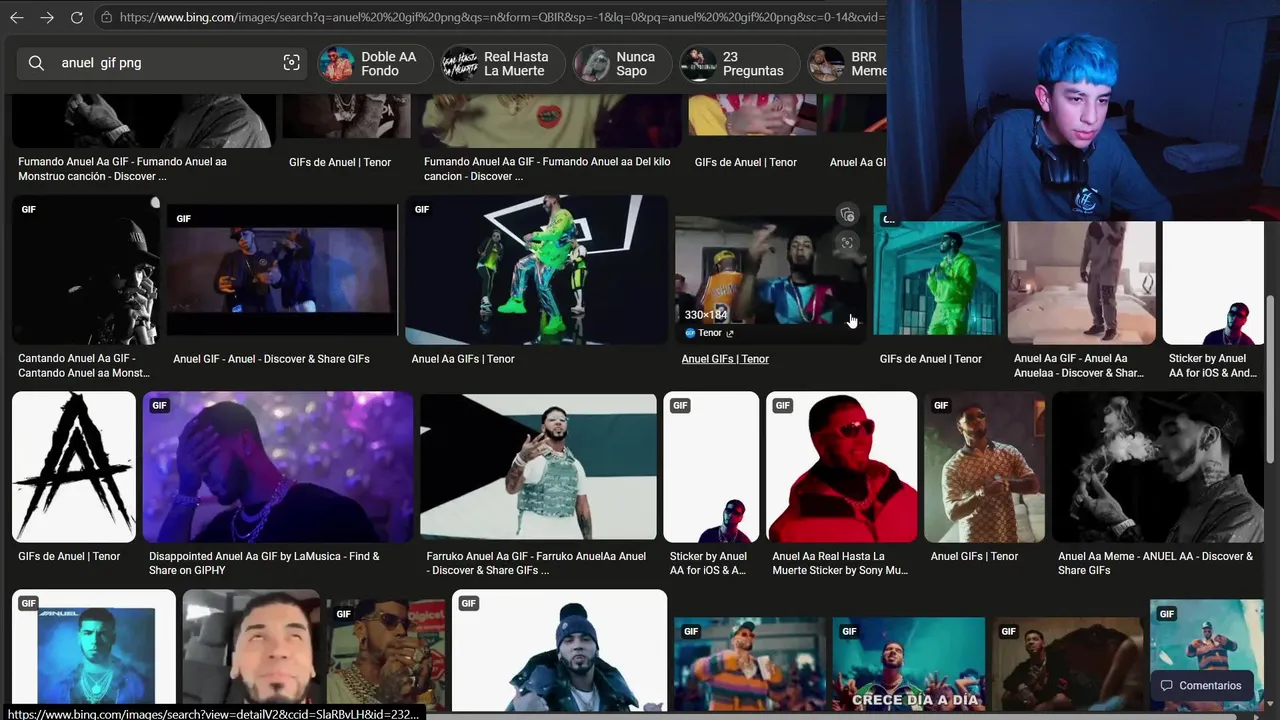The image size is (1280, 720).
Task: Open the Tenor source link icon
Action: [x=730, y=333]
